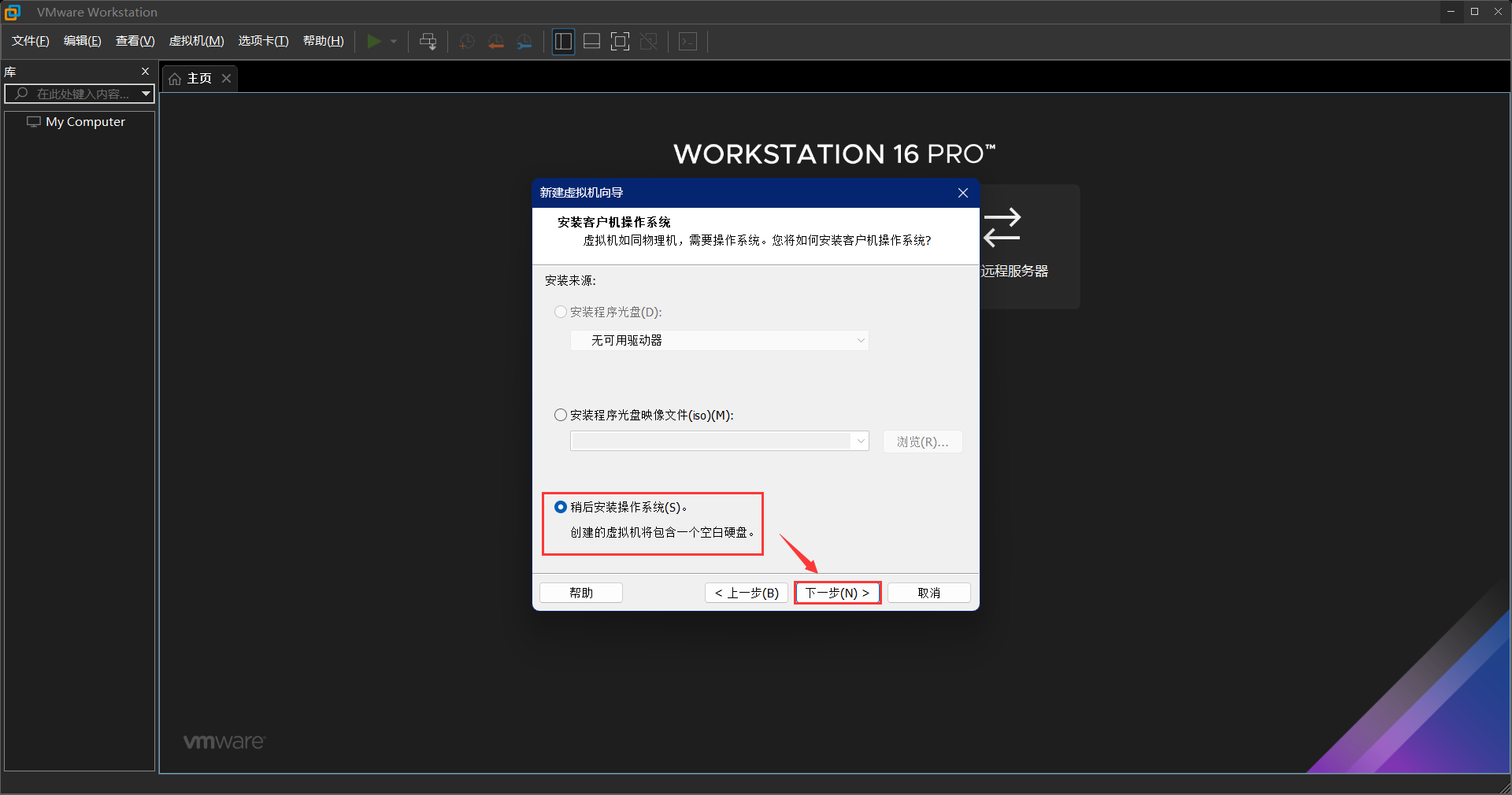Maximize the VMware Workstation window
Viewport: 1512px width, 795px height.
click(x=1474, y=12)
